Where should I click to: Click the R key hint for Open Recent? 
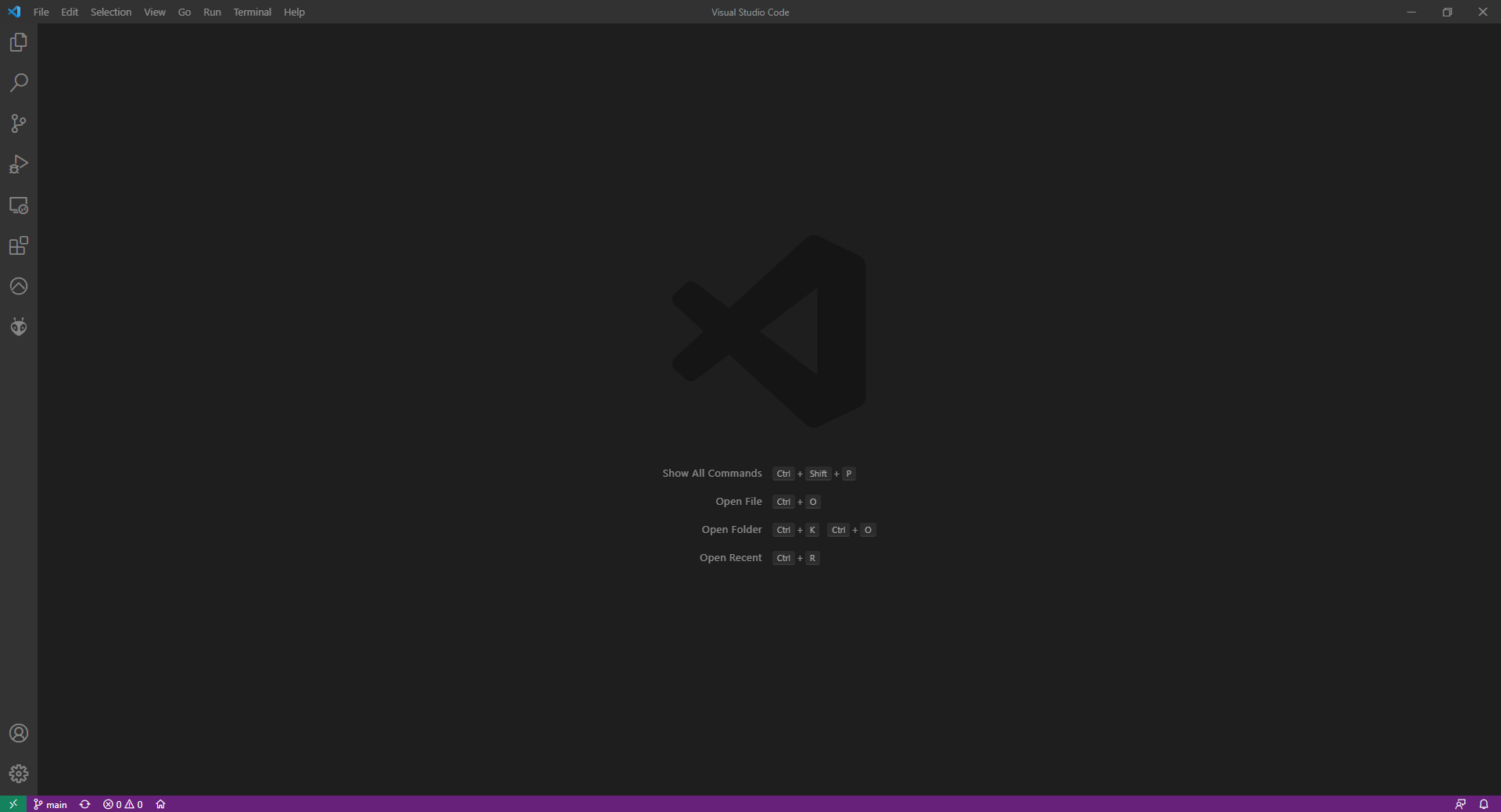pyautogui.click(x=812, y=558)
